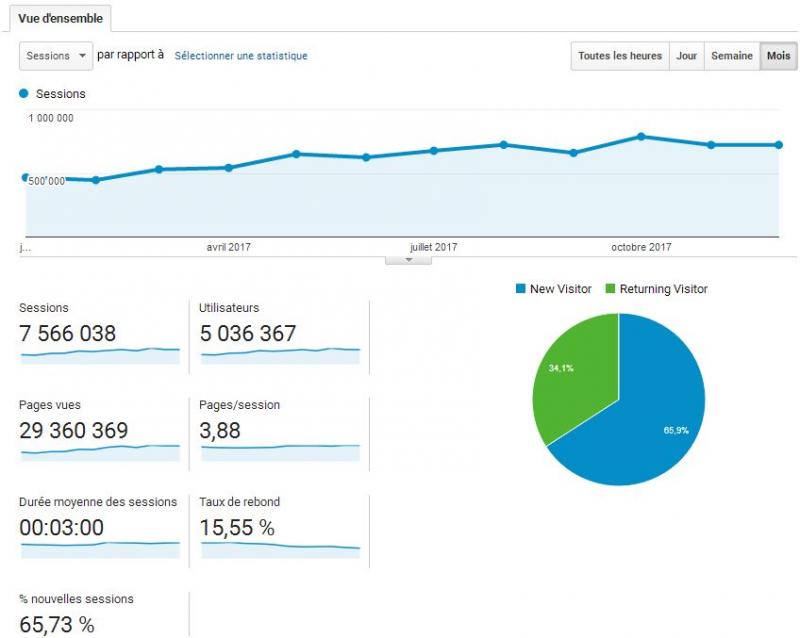Click the Pages vues sparkline

point(100,451)
